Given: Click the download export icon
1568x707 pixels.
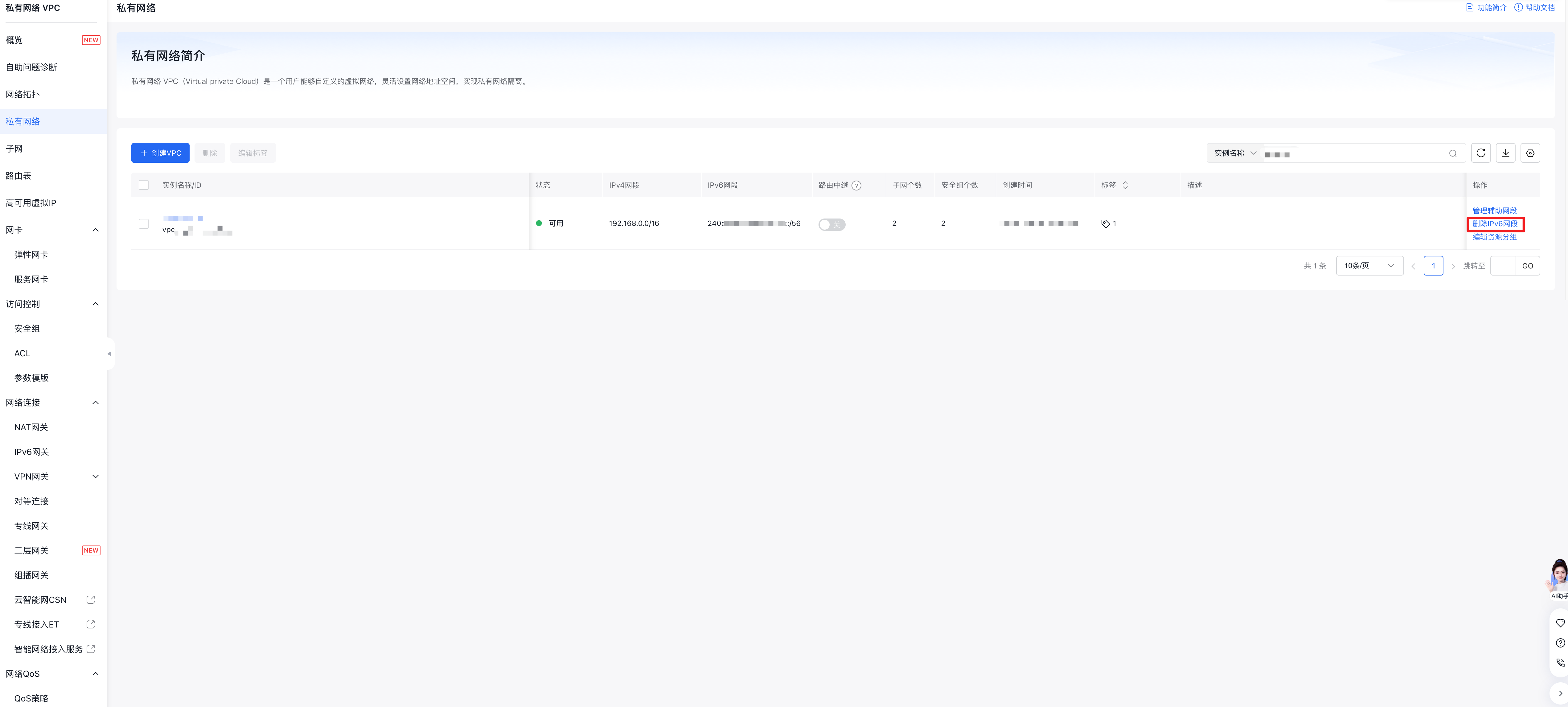Looking at the screenshot, I should [x=1505, y=153].
